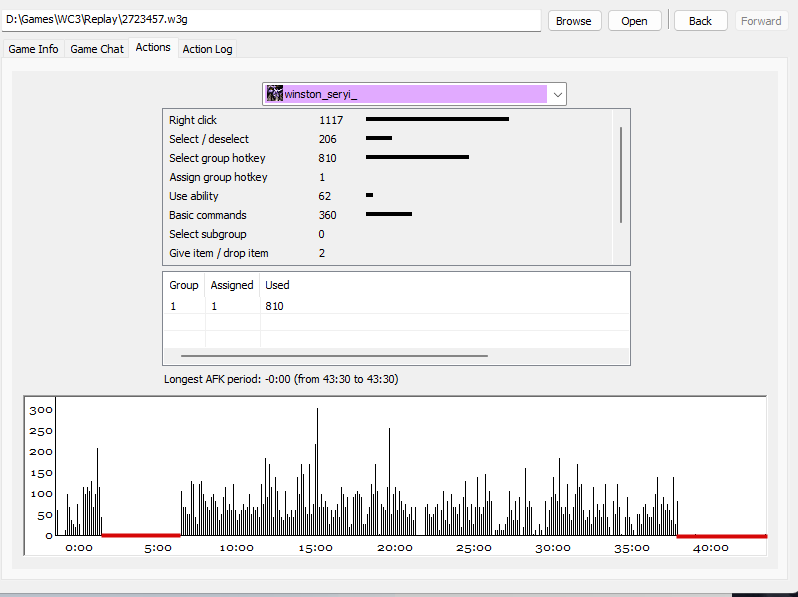
Task: Click the 15:00 marker on the APM graph
Action: coord(316,548)
